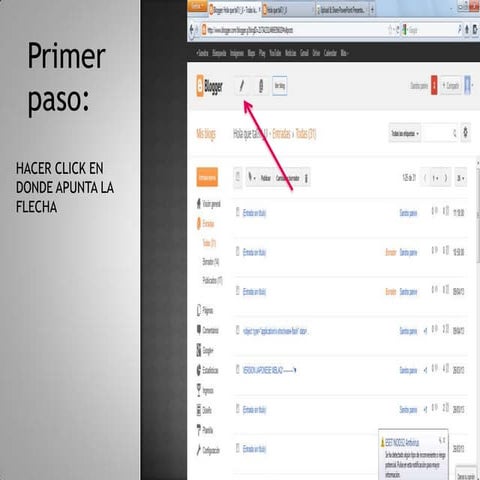Open the object type shockwave-flash post
480x480 pixels.
click(275, 331)
